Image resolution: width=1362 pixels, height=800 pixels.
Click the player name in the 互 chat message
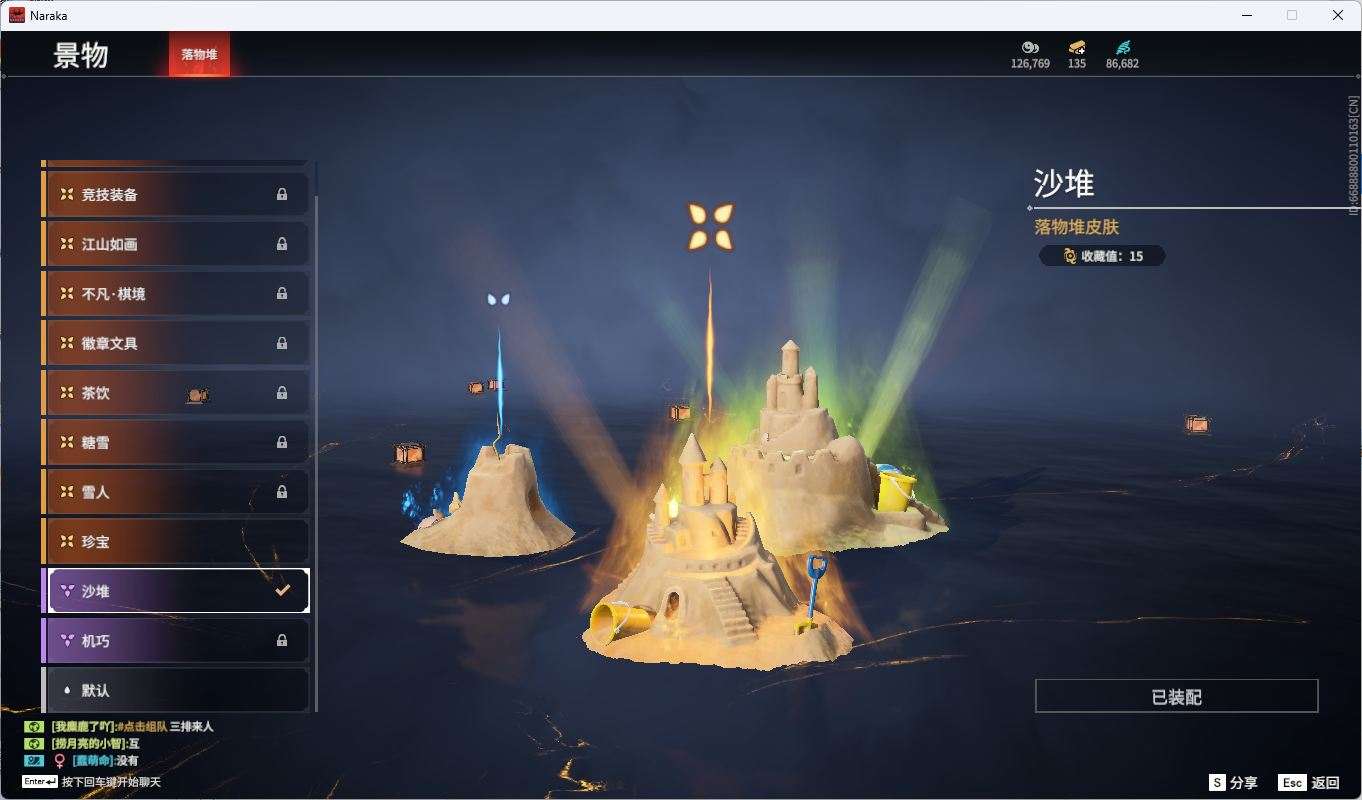(88, 744)
